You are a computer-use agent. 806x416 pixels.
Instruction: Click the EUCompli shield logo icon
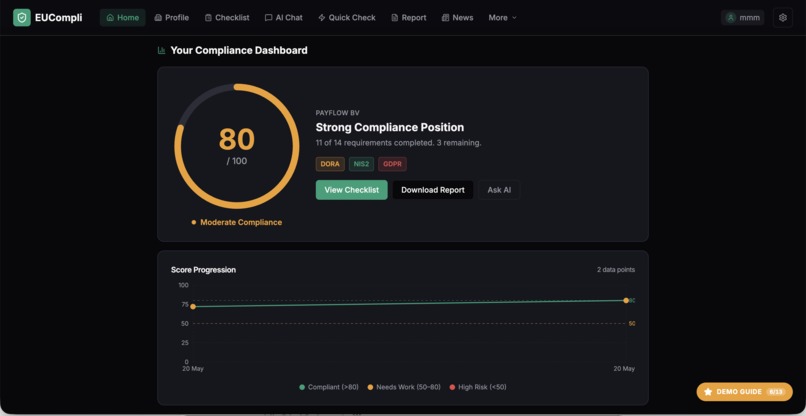(x=22, y=17)
